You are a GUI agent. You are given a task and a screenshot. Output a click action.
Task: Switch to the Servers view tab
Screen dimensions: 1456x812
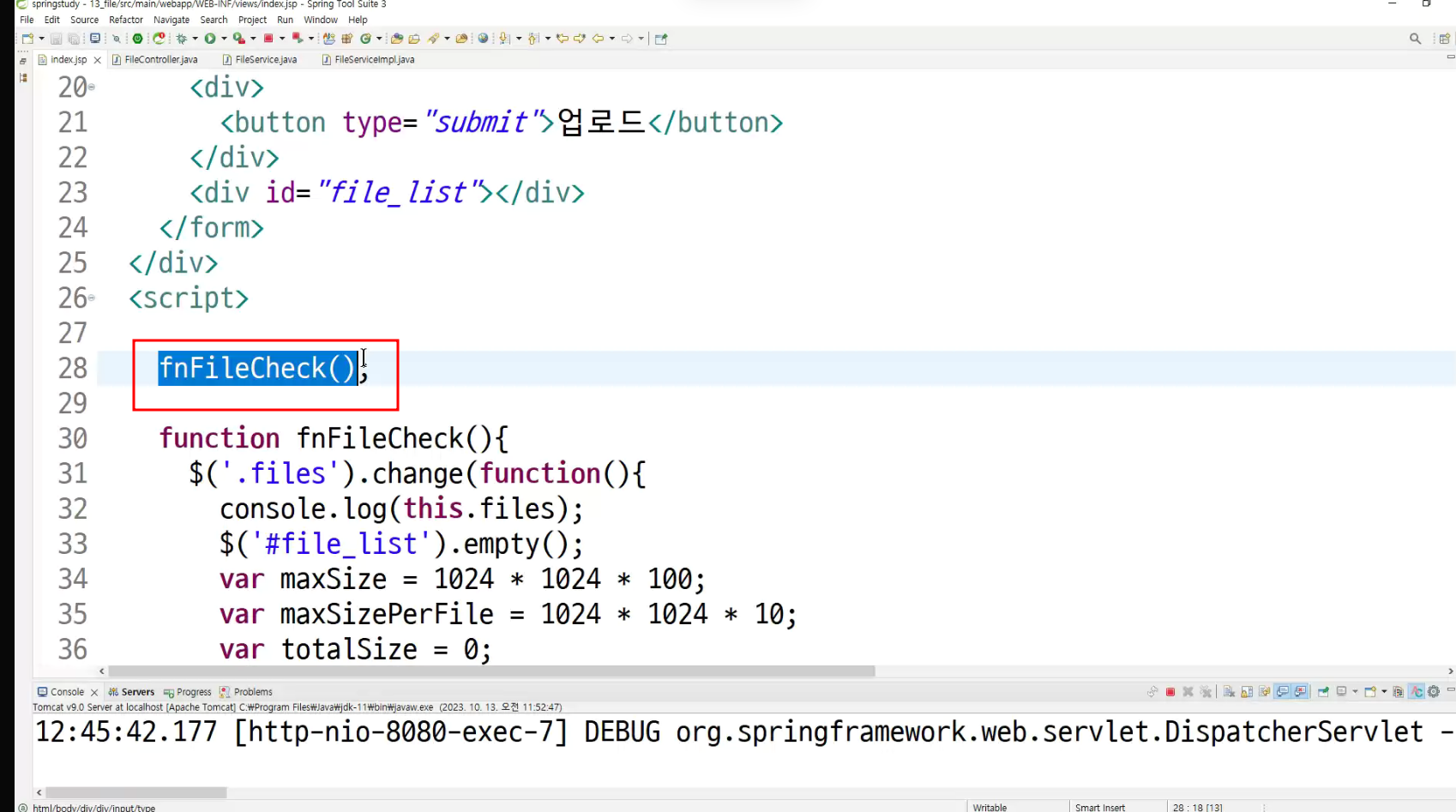tap(131, 692)
